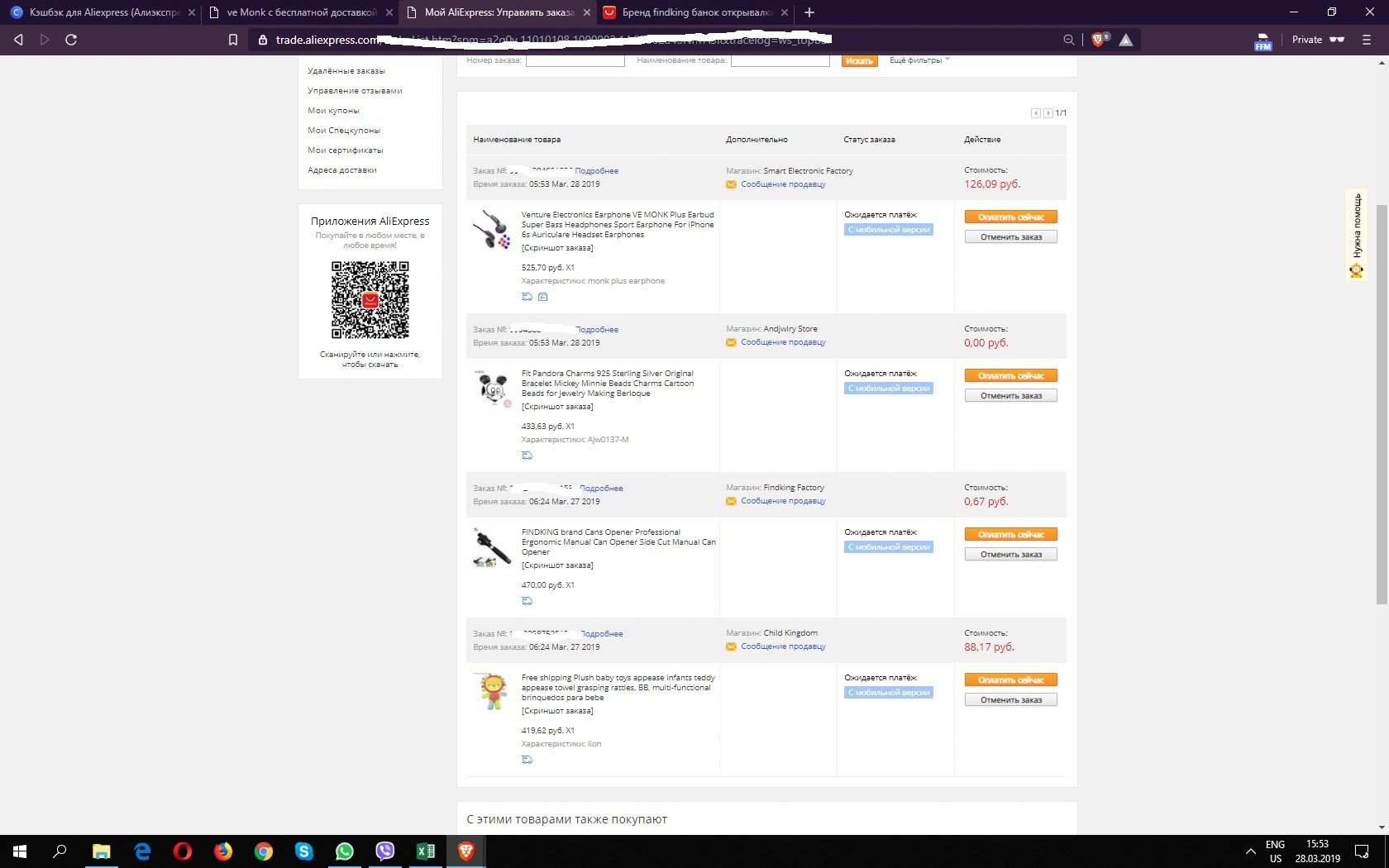Click the small icon under the Pandora Charms listing
Screen dimensions: 1389x868
tap(527, 455)
